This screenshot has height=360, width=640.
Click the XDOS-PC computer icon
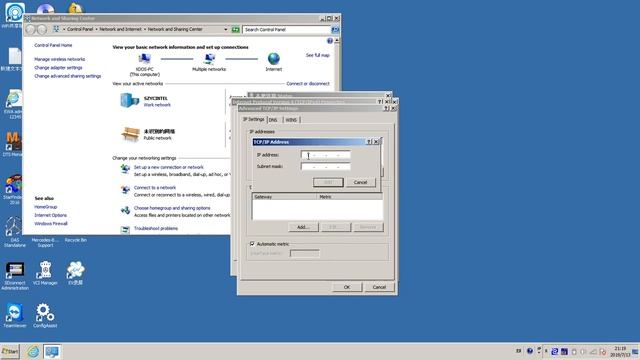[x=144, y=59]
